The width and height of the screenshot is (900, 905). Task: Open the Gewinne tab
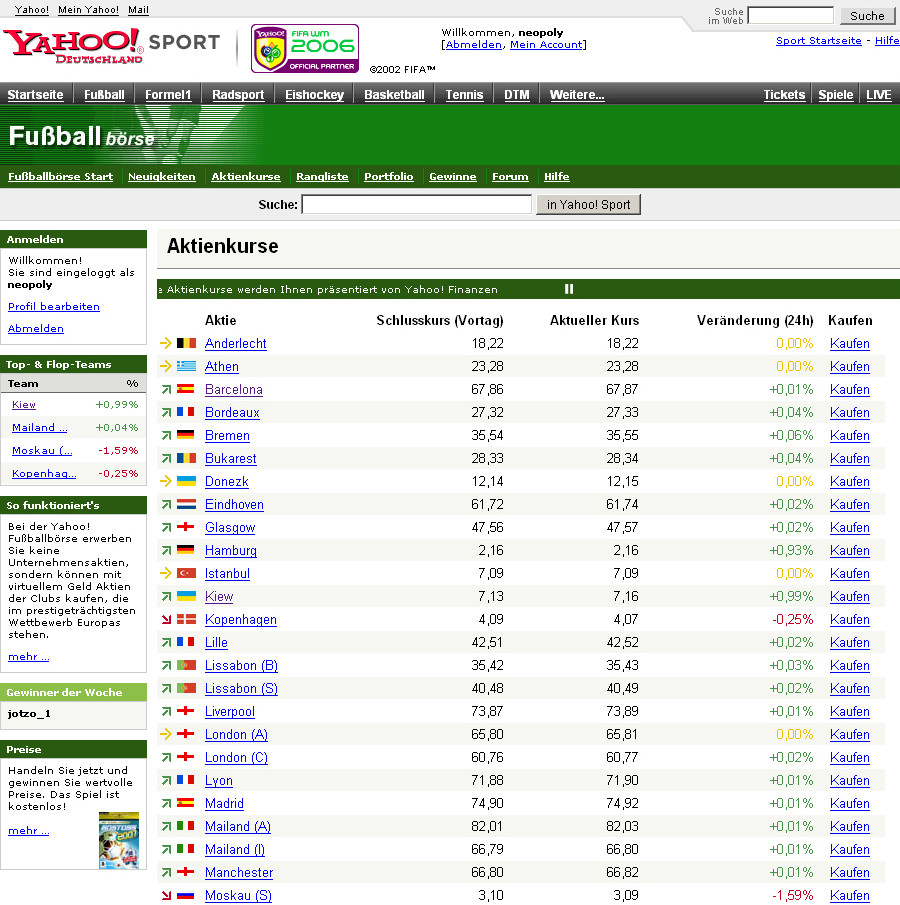pos(453,177)
